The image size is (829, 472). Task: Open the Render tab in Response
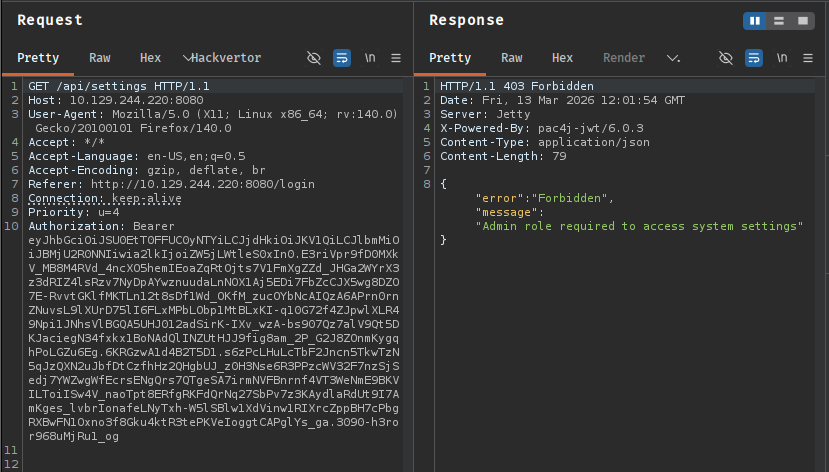pos(624,58)
